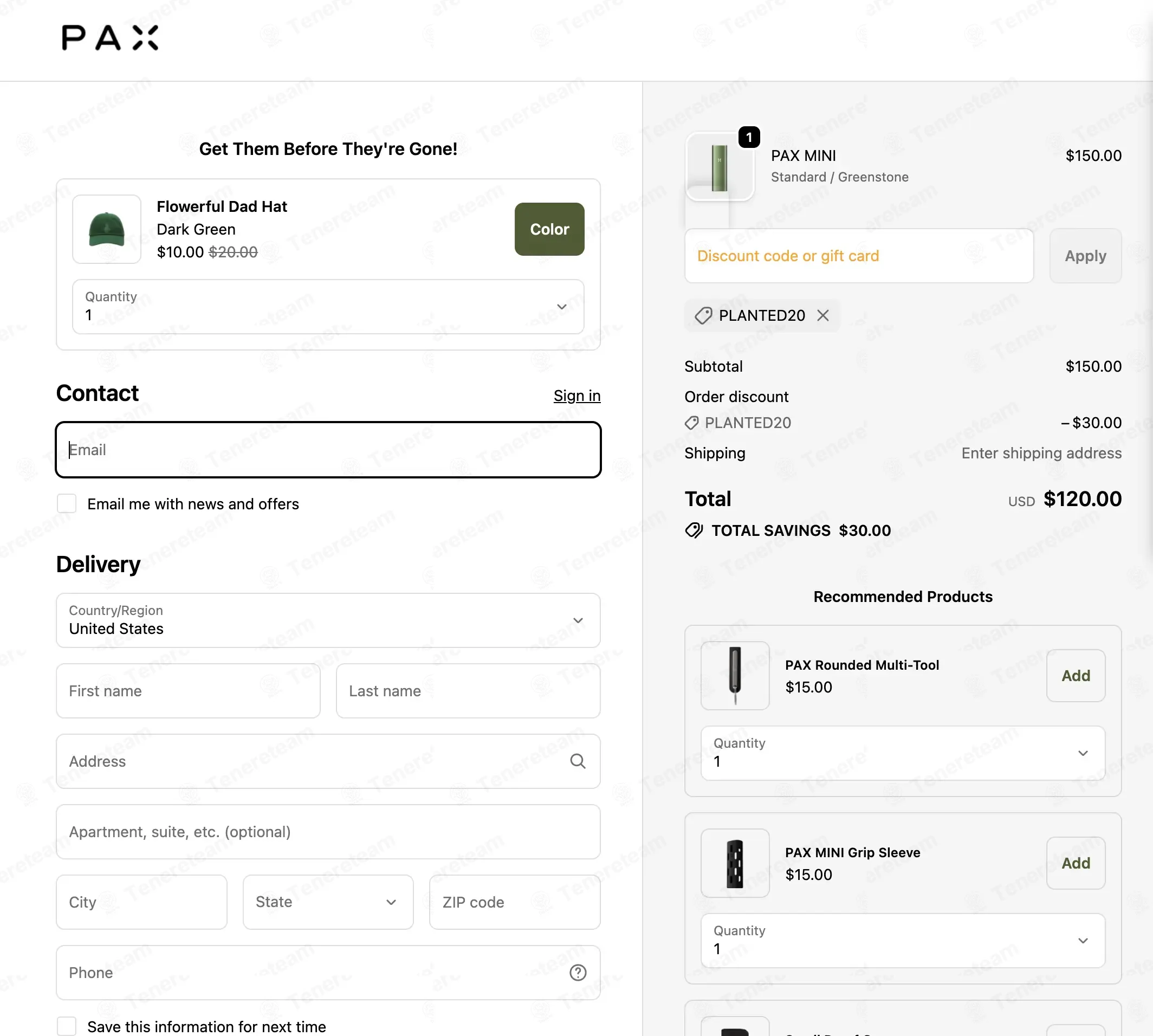Click the Apply discount button
The image size is (1153, 1036).
[1085, 256]
